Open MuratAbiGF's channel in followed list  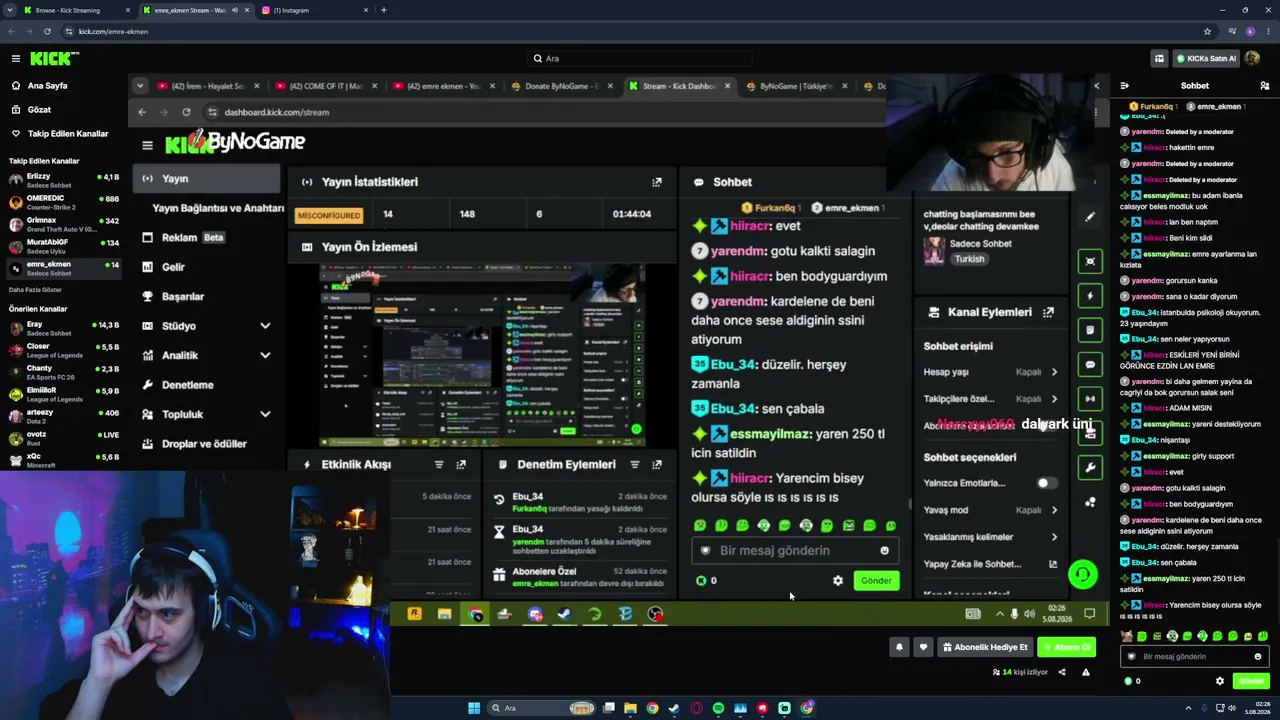64,246
